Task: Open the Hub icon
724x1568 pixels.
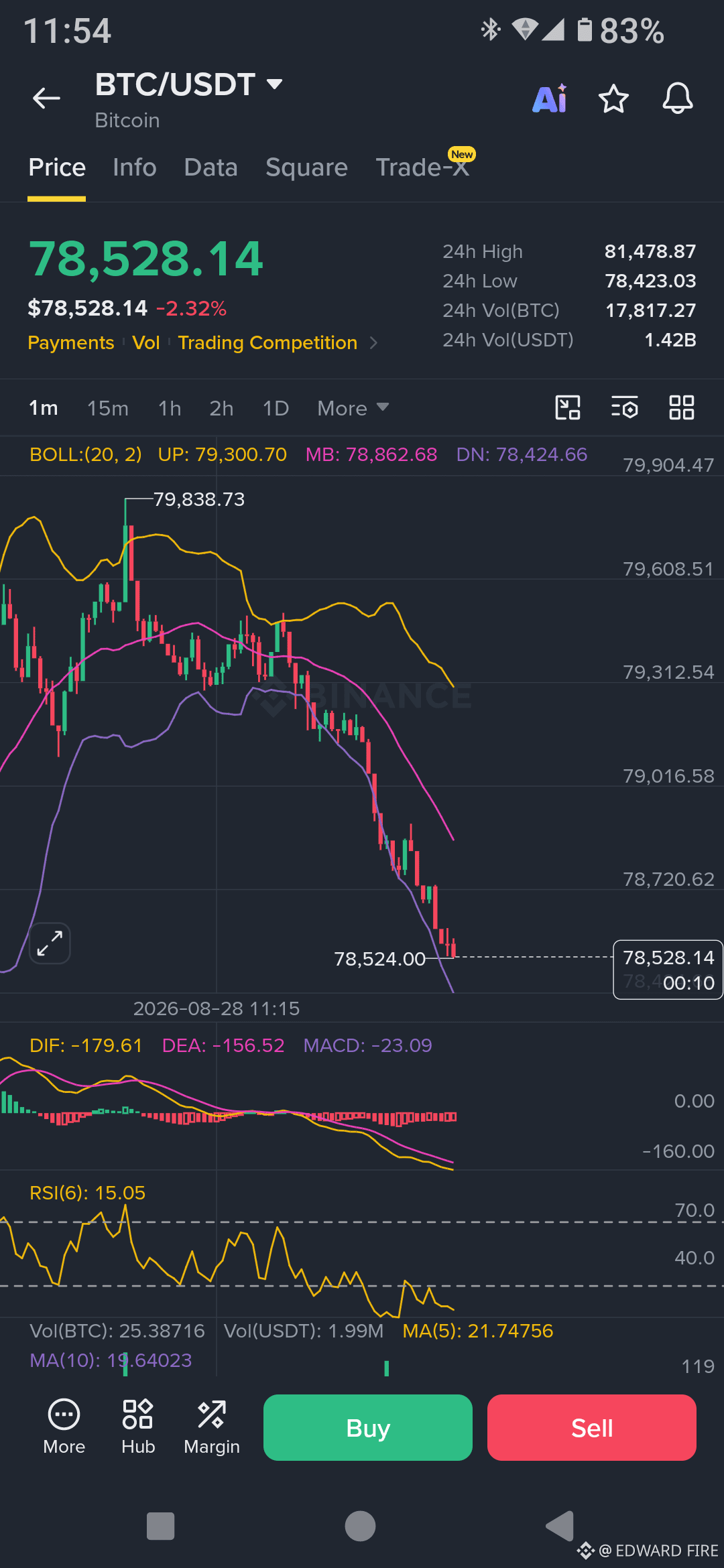Action: click(x=138, y=1427)
